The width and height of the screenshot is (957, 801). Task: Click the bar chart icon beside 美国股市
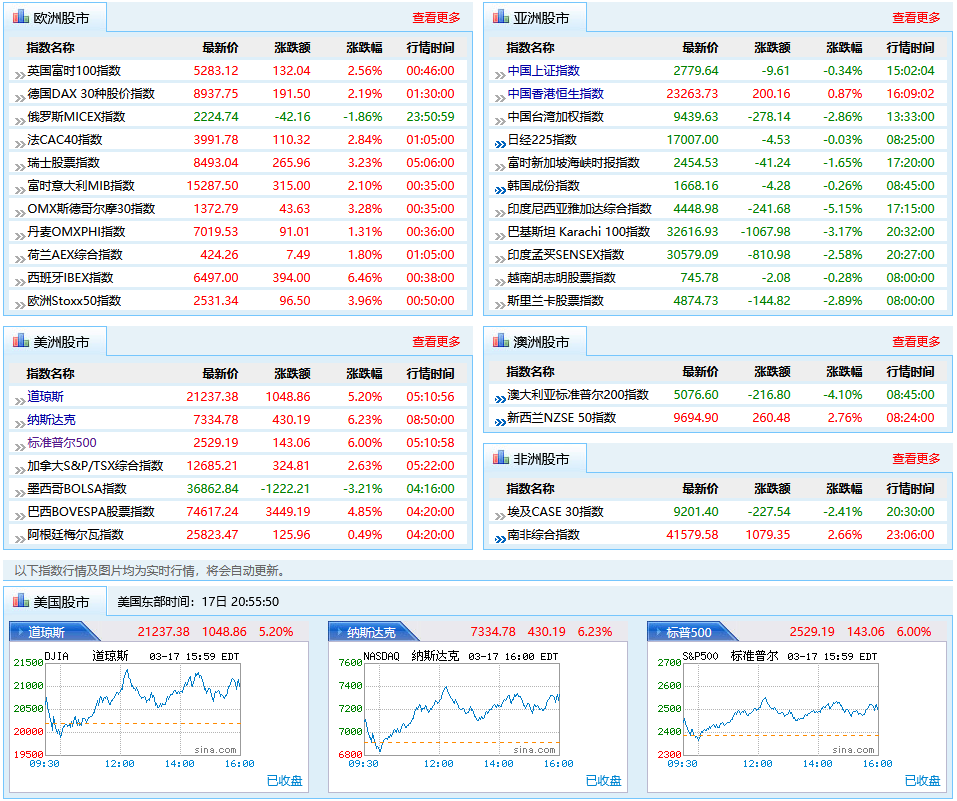21,601
